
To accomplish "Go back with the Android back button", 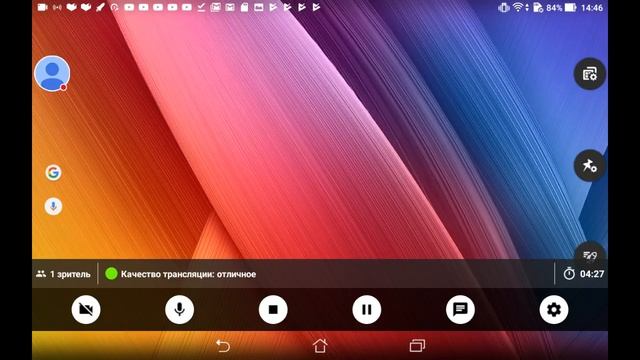I will click(223, 346).
